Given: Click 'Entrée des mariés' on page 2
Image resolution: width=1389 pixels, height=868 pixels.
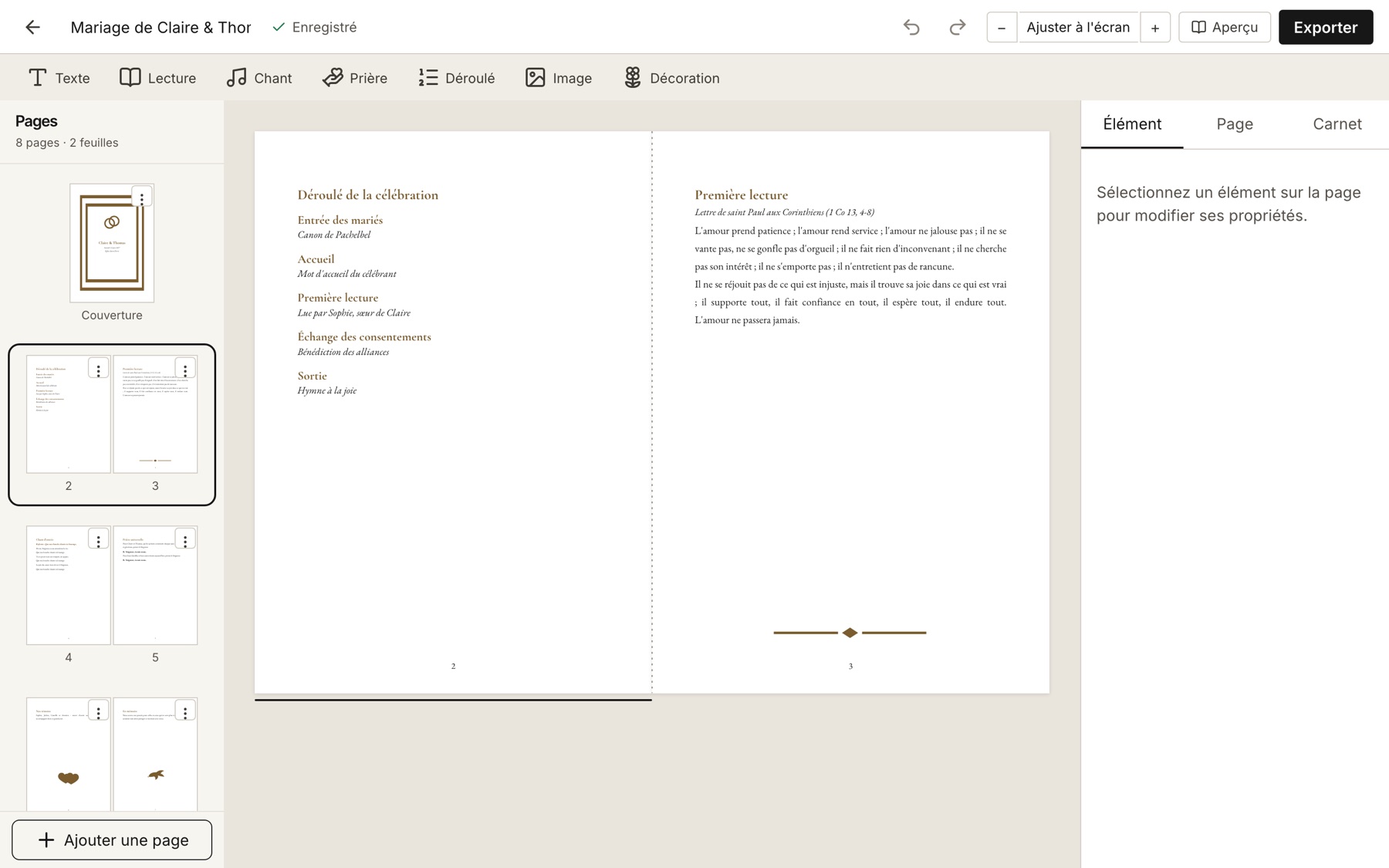Looking at the screenshot, I should [x=340, y=220].
